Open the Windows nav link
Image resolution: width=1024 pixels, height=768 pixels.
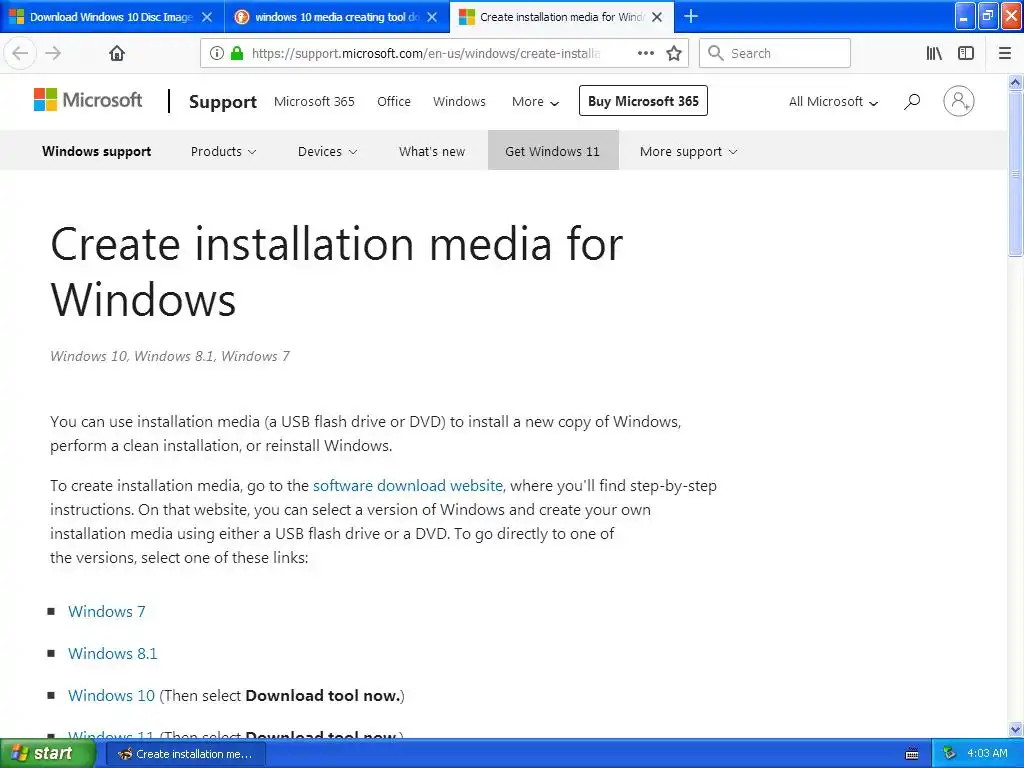click(459, 102)
